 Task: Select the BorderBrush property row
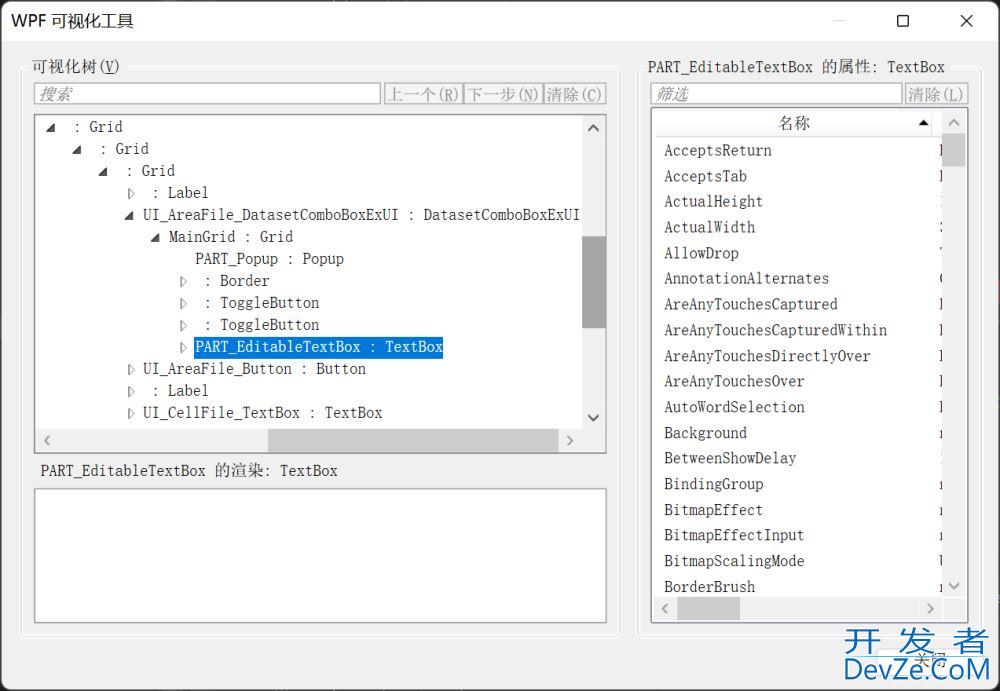(798, 586)
